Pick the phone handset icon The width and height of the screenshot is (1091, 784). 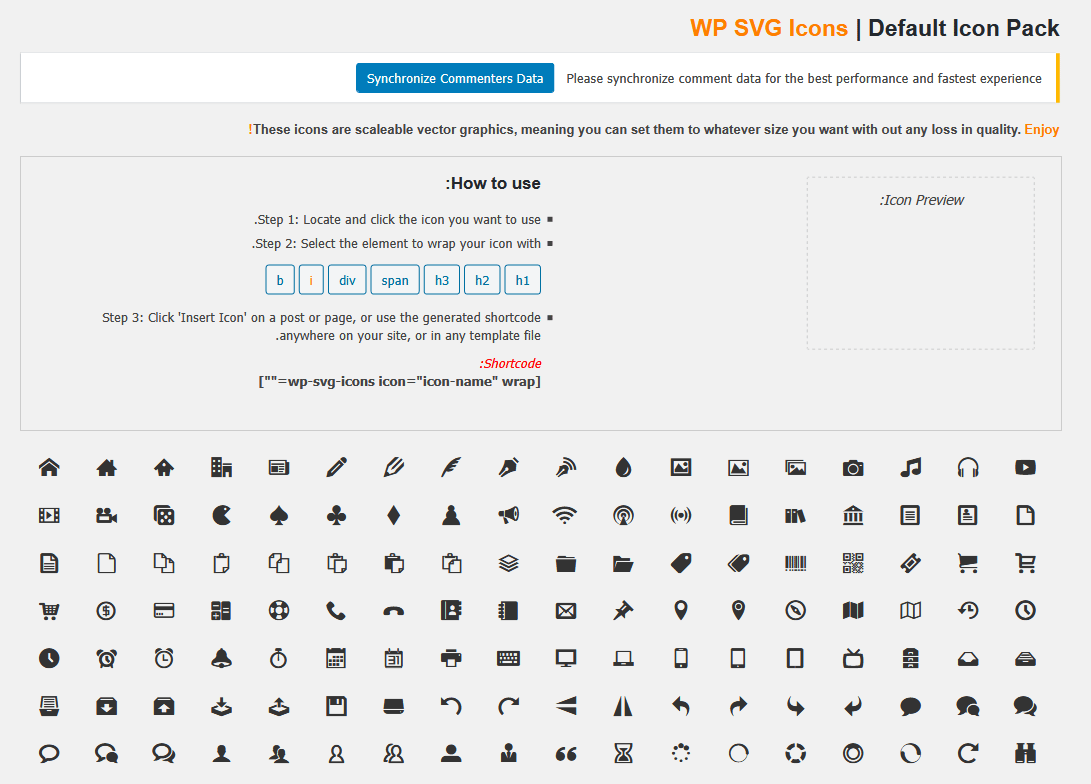336,611
